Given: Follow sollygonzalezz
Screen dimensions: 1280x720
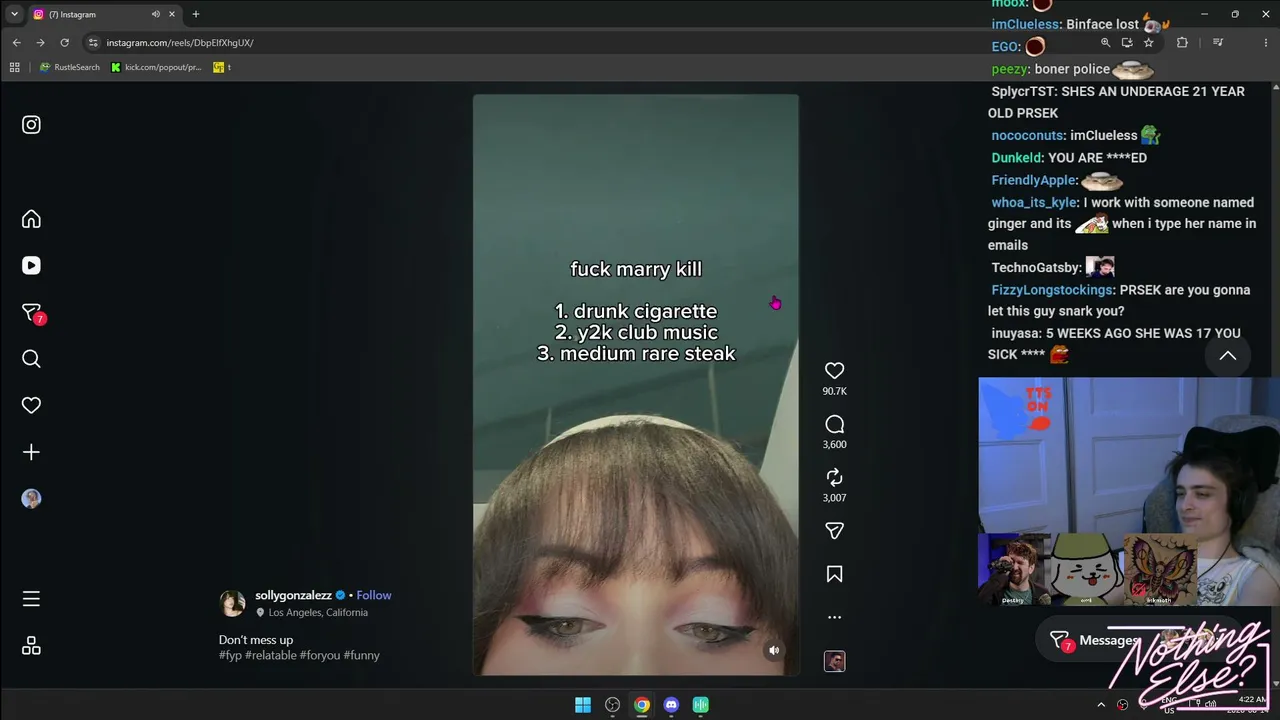Looking at the screenshot, I should (x=374, y=595).
